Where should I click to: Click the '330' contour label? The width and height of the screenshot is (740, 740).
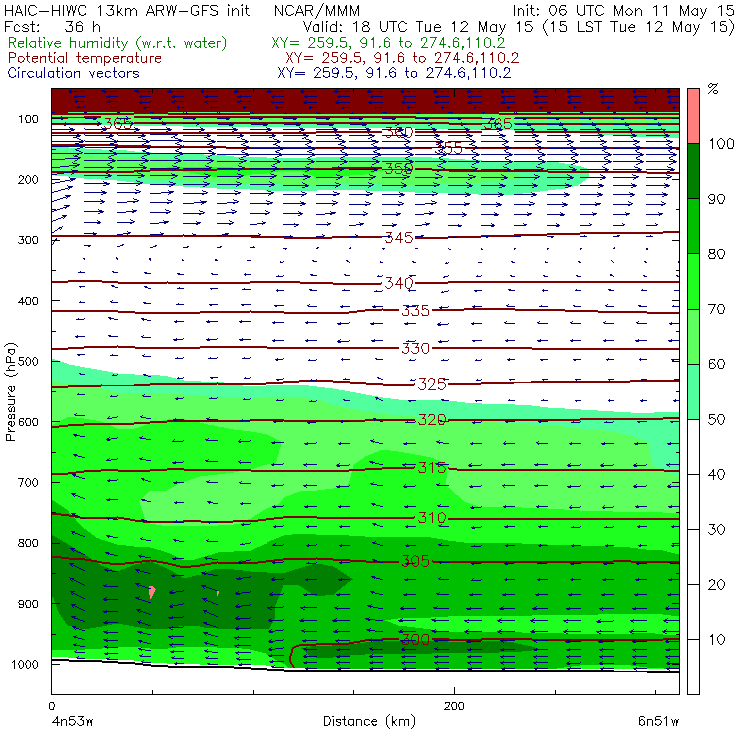pos(415,349)
